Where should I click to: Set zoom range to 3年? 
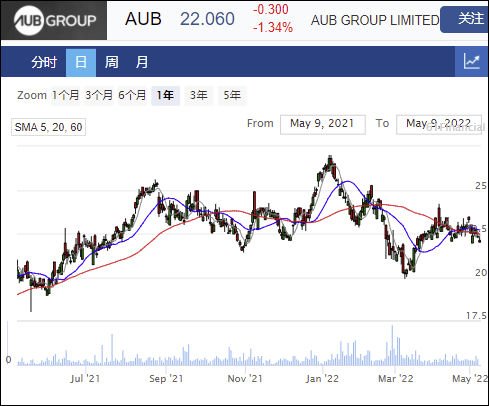tap(199, 95)
